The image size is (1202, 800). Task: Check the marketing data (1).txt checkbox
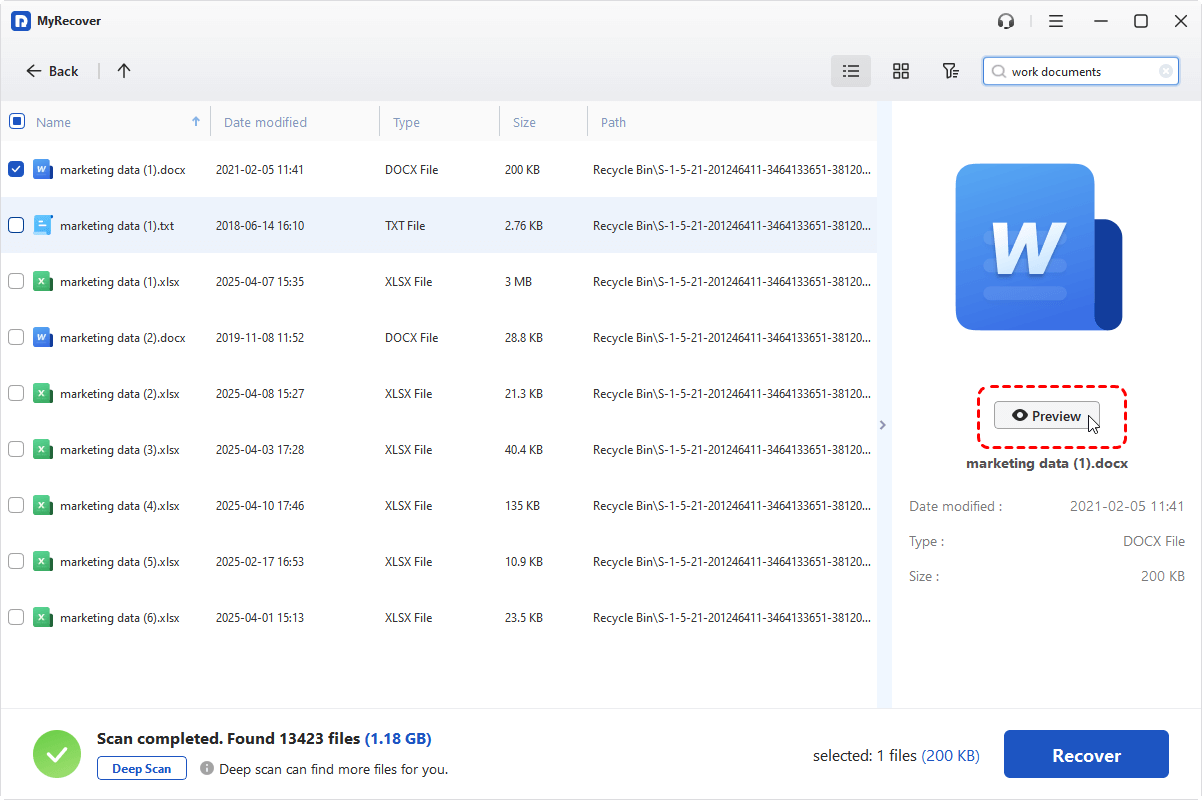(16, 225)
